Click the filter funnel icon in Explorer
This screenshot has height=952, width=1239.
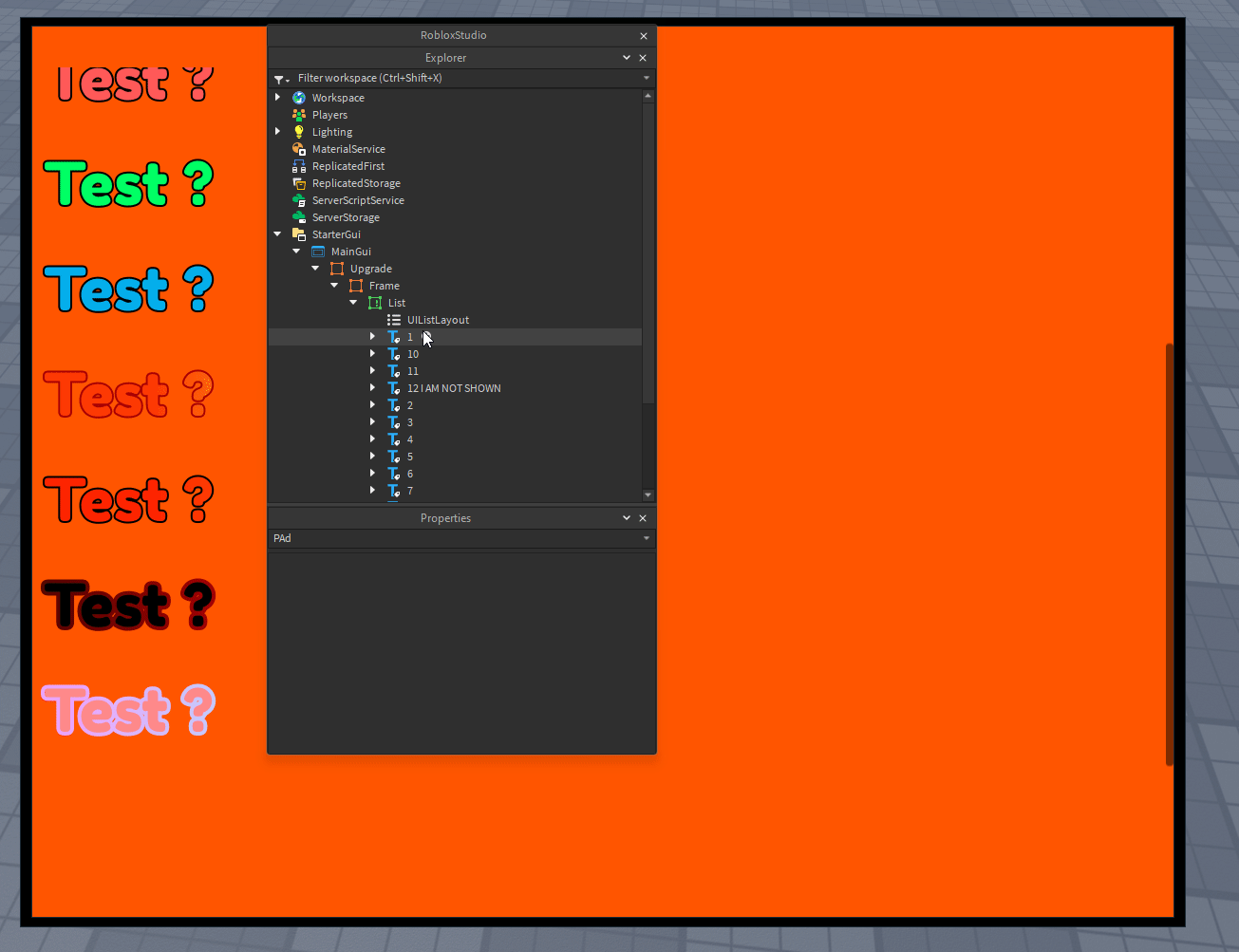[277, 78]
